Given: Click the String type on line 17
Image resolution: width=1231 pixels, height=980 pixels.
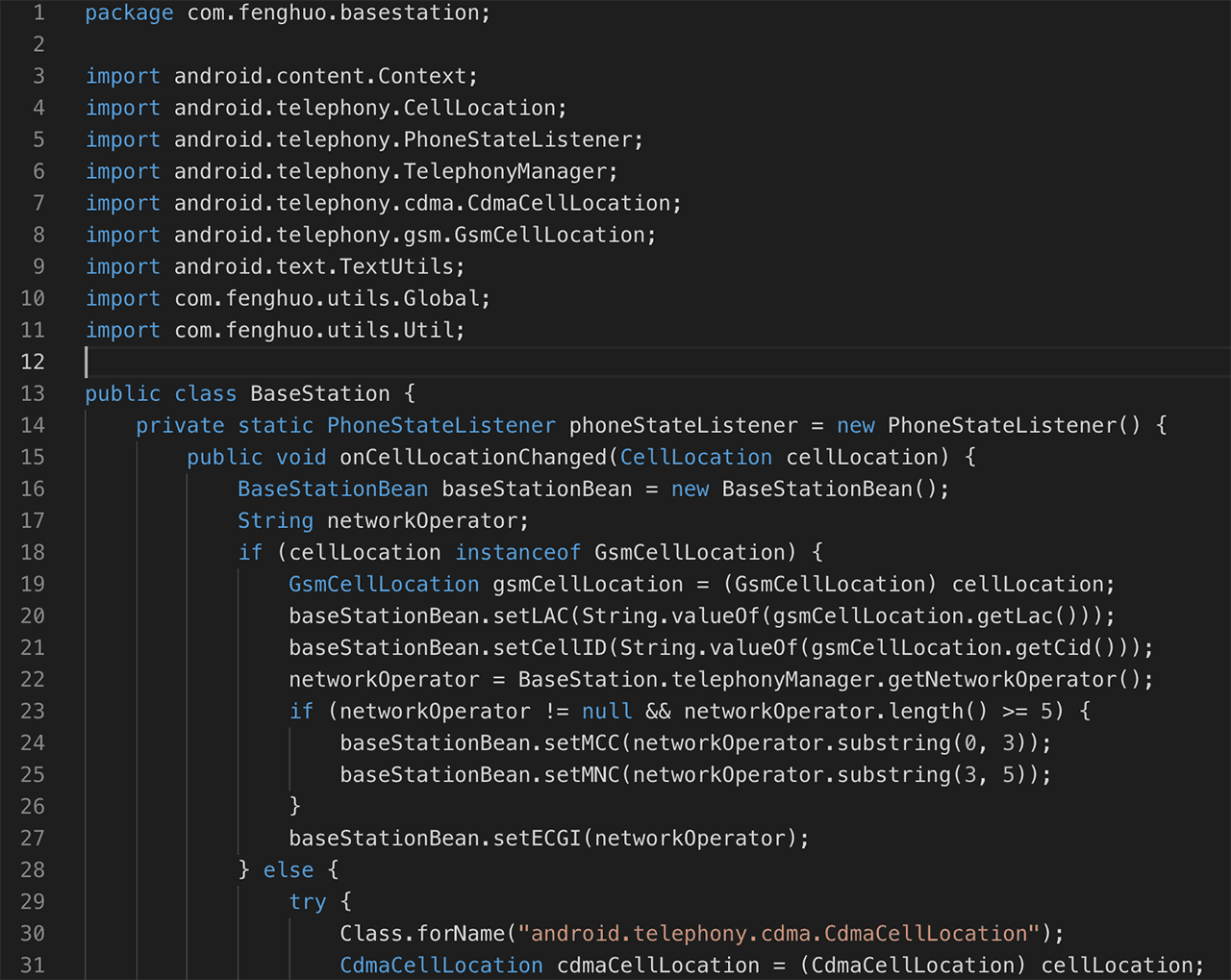Looking at the screenshot, I should [275, 520].
